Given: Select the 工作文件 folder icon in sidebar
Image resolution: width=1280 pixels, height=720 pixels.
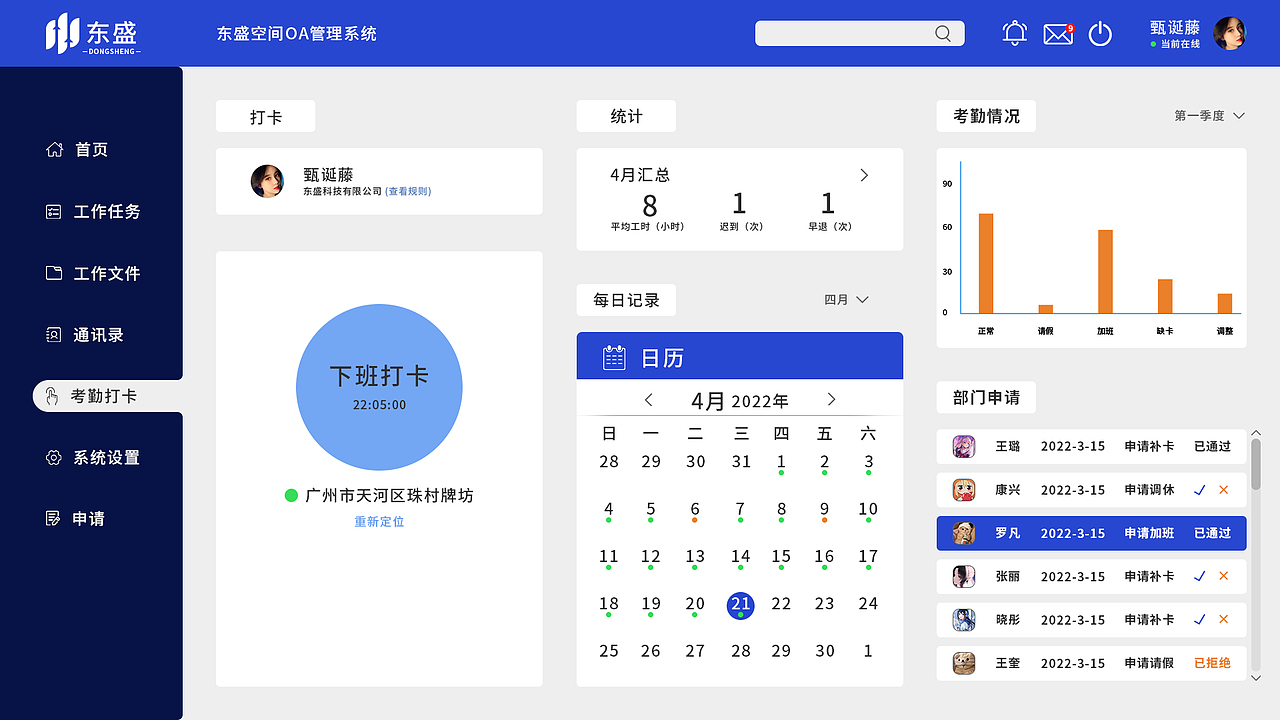Looking at the screenshot, I should 53,273.
